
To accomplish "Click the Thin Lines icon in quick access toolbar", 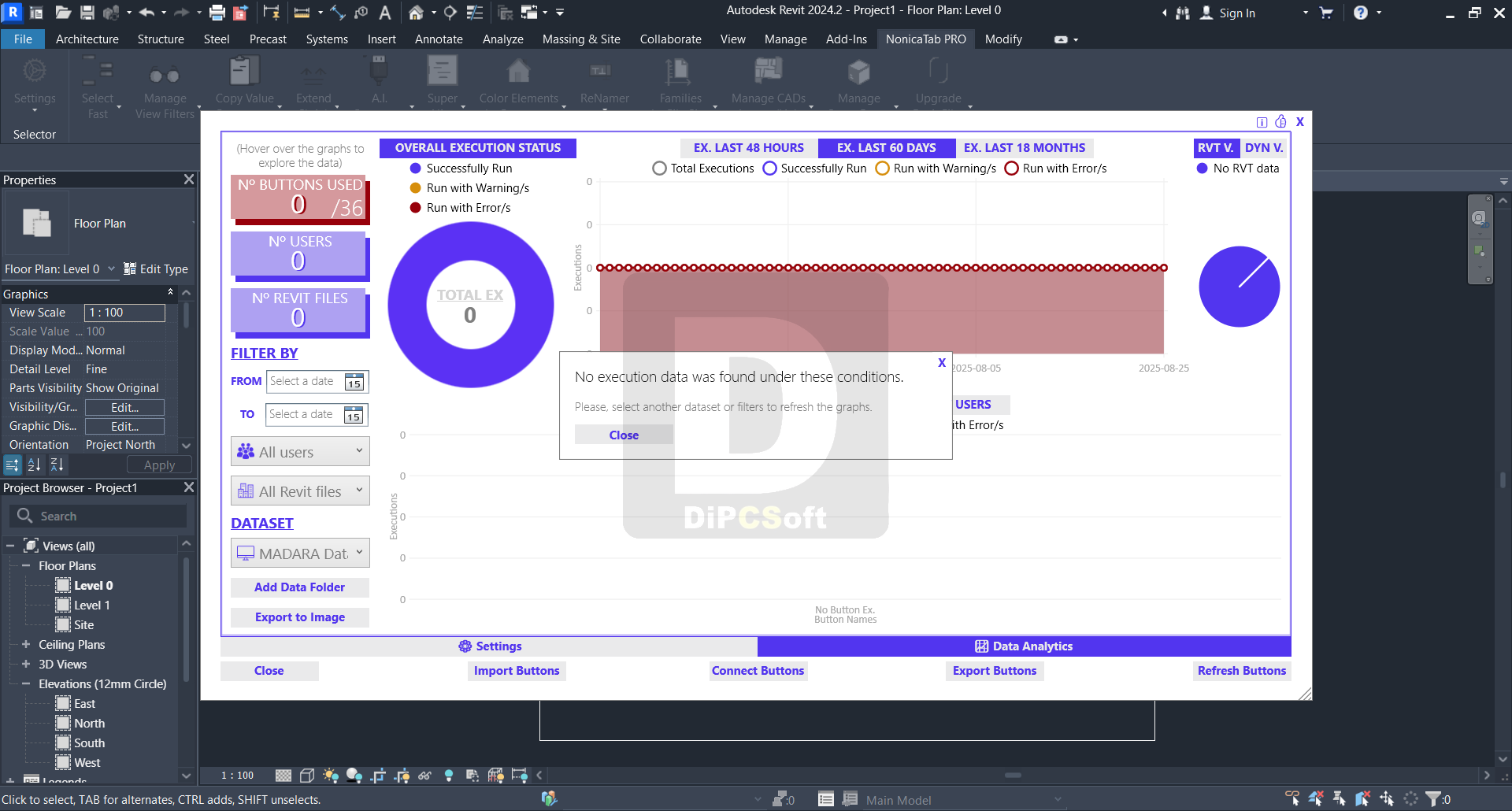I will point(475,13).
